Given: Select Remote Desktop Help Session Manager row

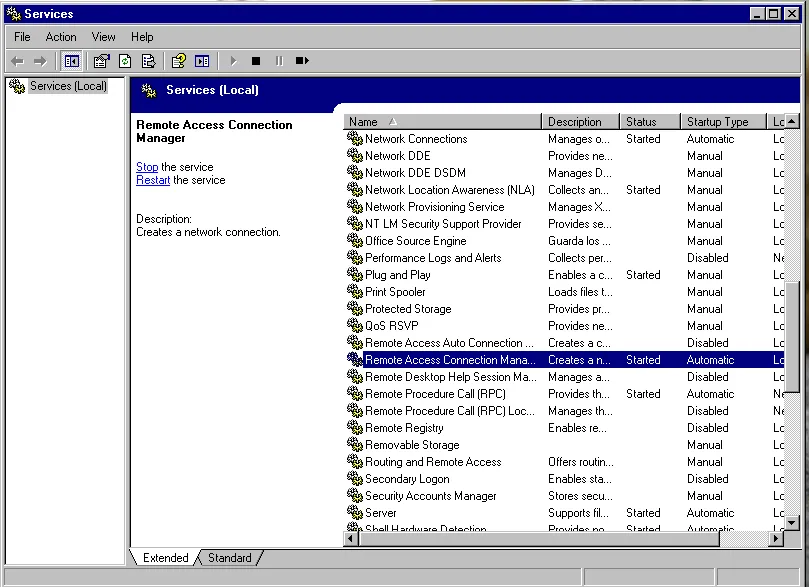Looking at the screenshot, I should click(564, 377).
